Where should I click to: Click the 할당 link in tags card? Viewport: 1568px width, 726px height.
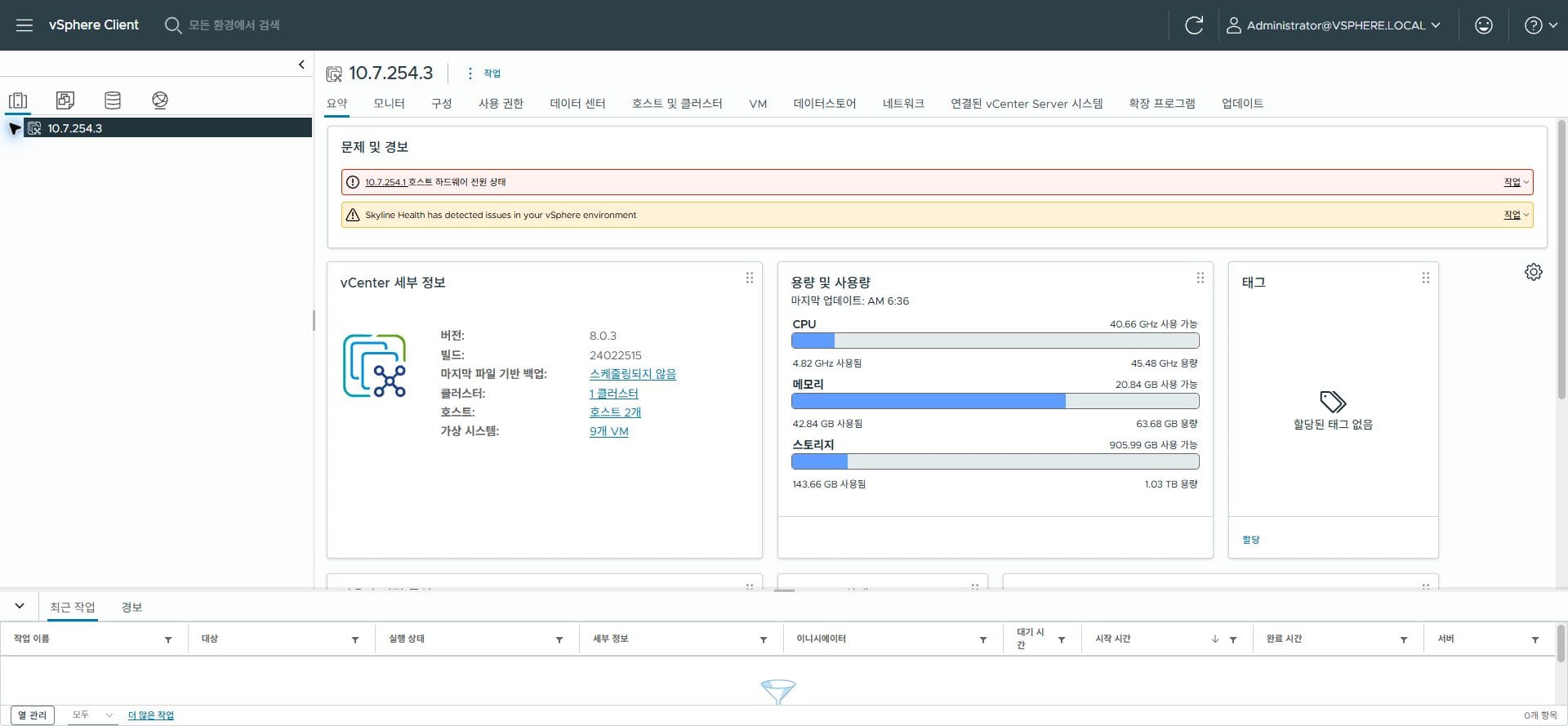tap(1250, 540)
